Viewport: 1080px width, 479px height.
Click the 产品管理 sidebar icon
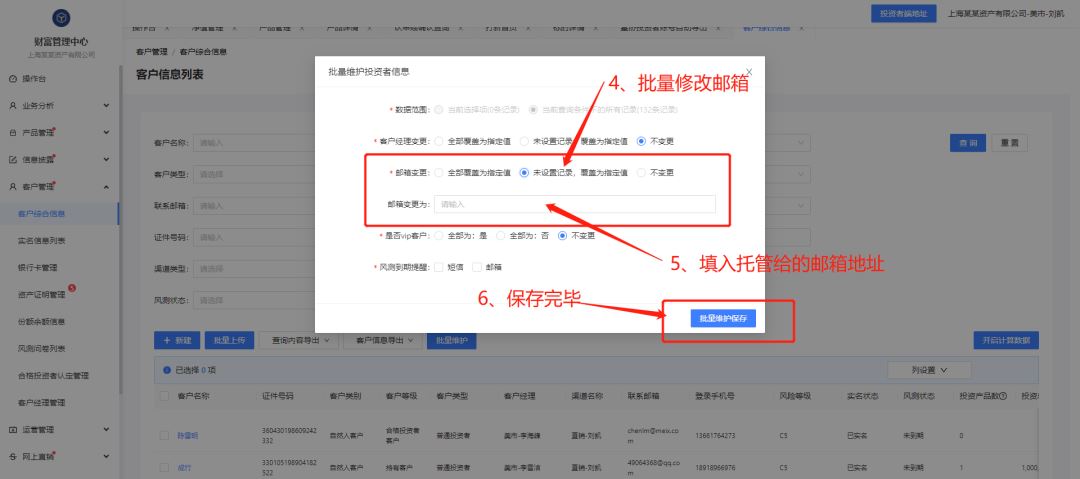click(13, 132)
